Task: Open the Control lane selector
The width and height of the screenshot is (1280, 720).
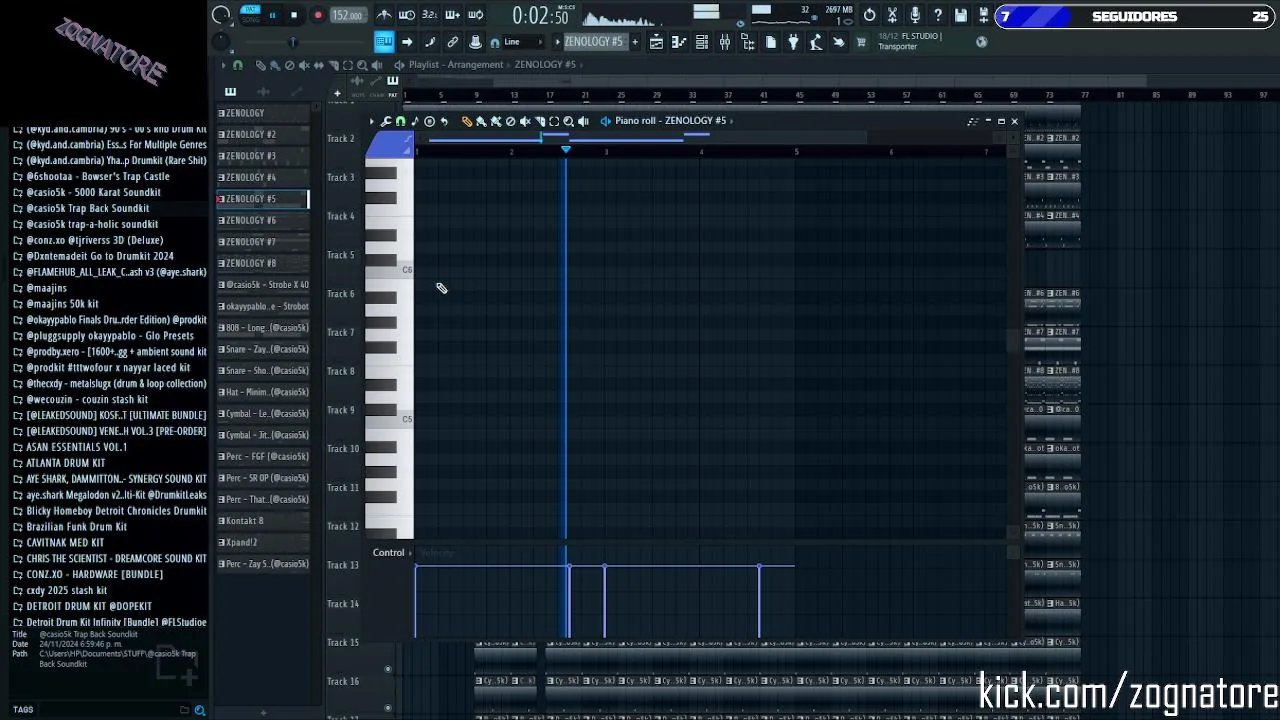Action: pos(389,553)
